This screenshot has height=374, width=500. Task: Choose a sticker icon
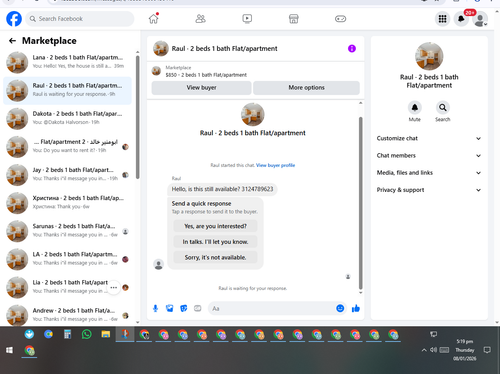[184, 308]
